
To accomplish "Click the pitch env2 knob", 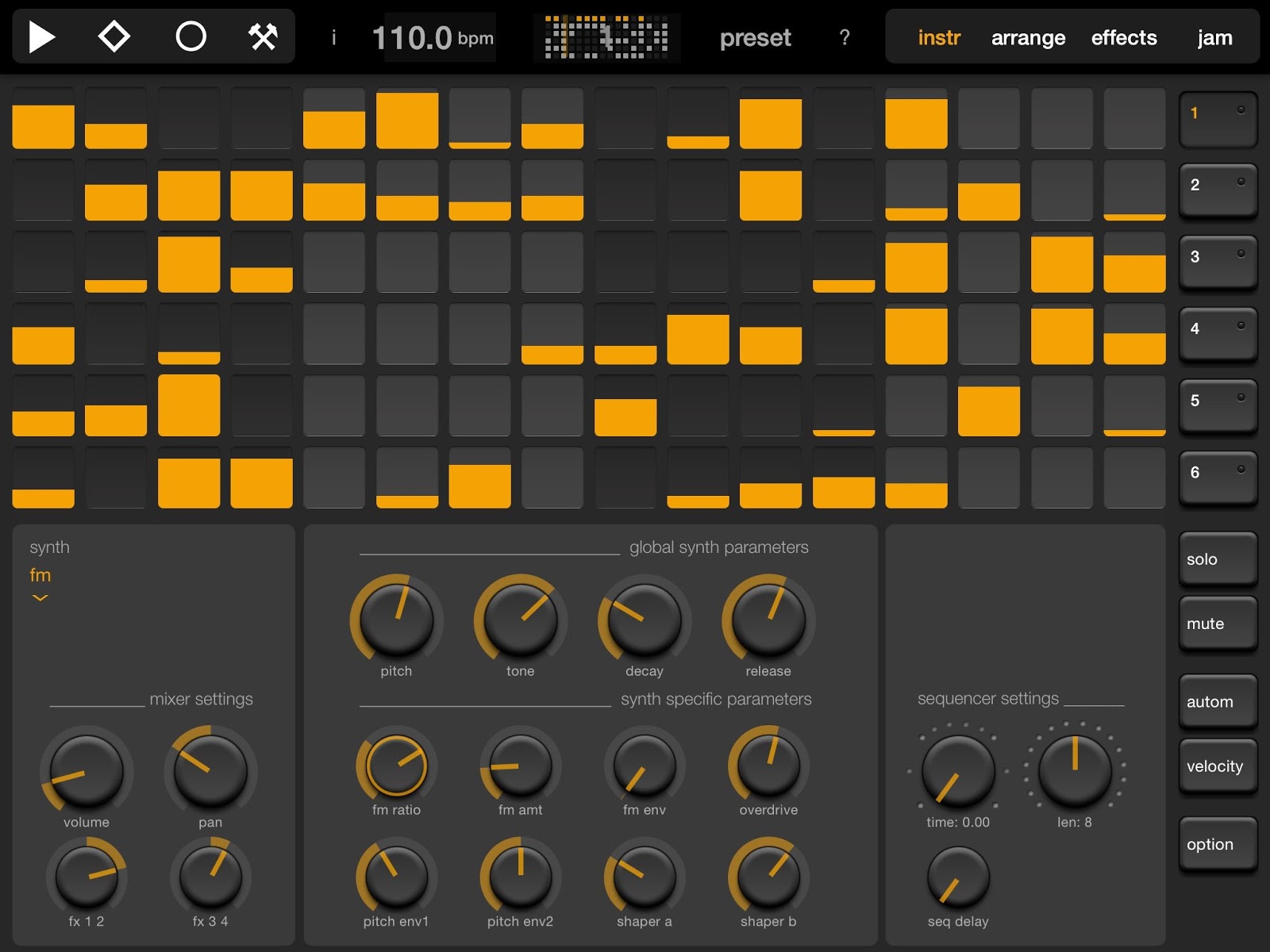I will pos(520,877).
